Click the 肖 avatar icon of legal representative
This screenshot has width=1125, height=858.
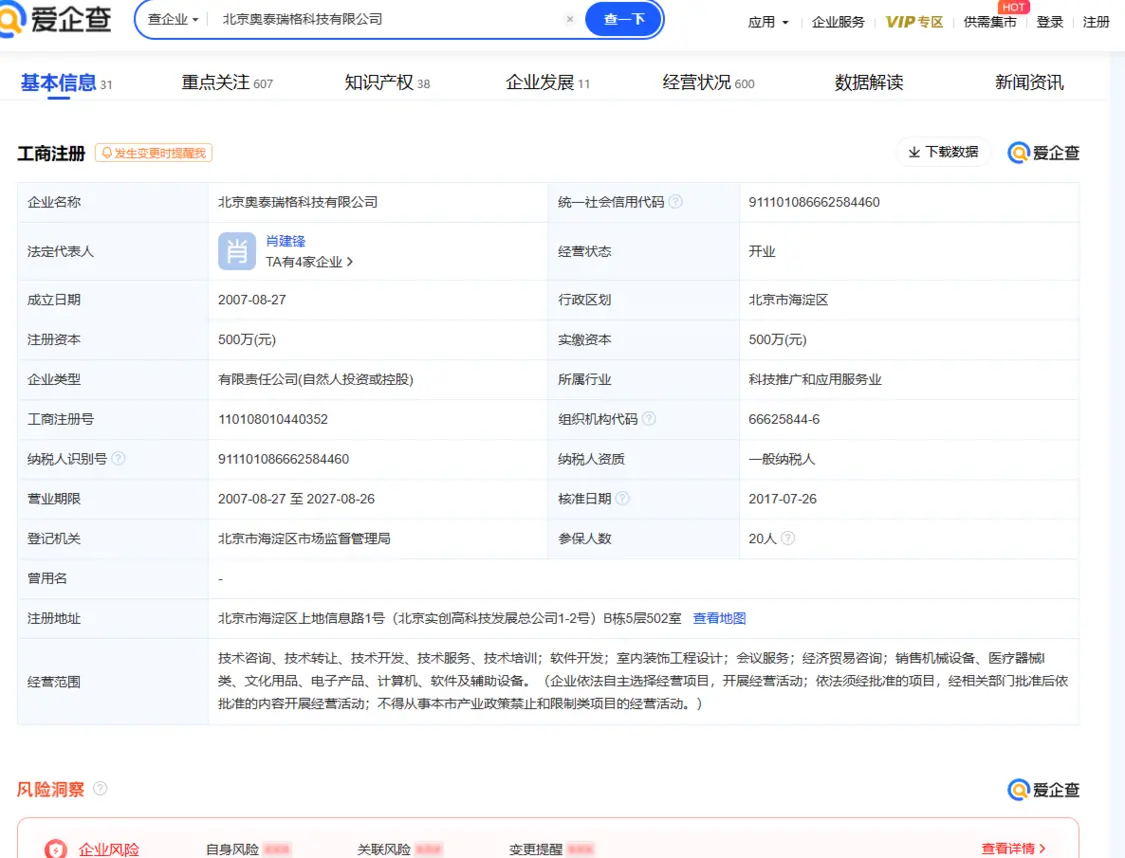tap(237, 251)
